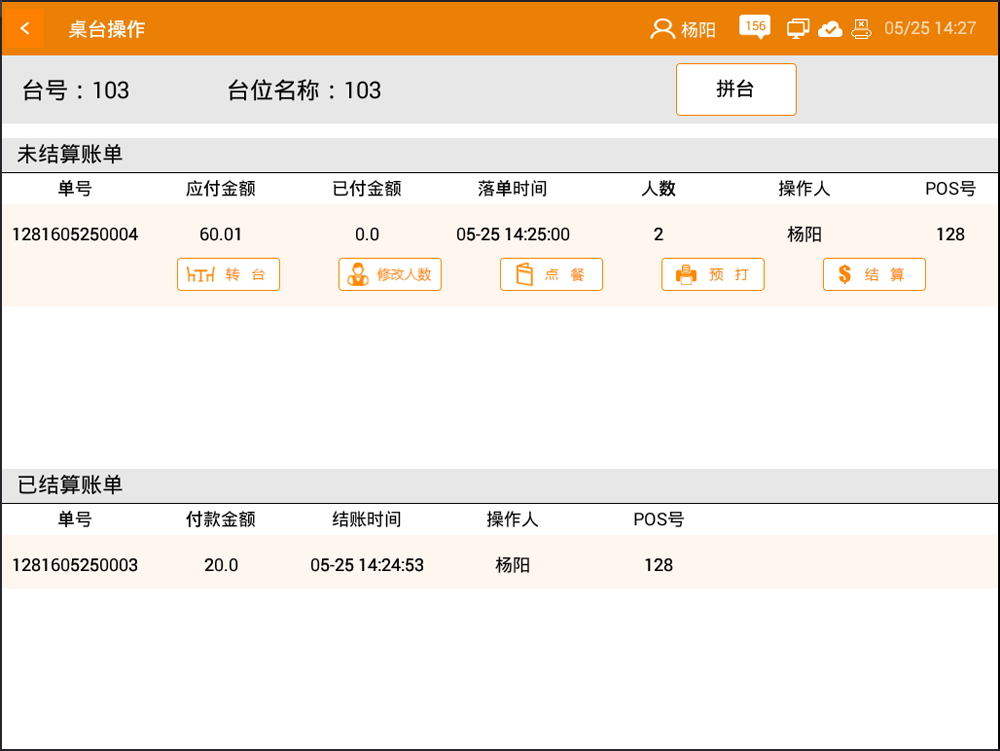Viewport: 1000px width, 751px height.
Task: Click operator 杨阳 in the settled row
Action: (x=513, y=565)
